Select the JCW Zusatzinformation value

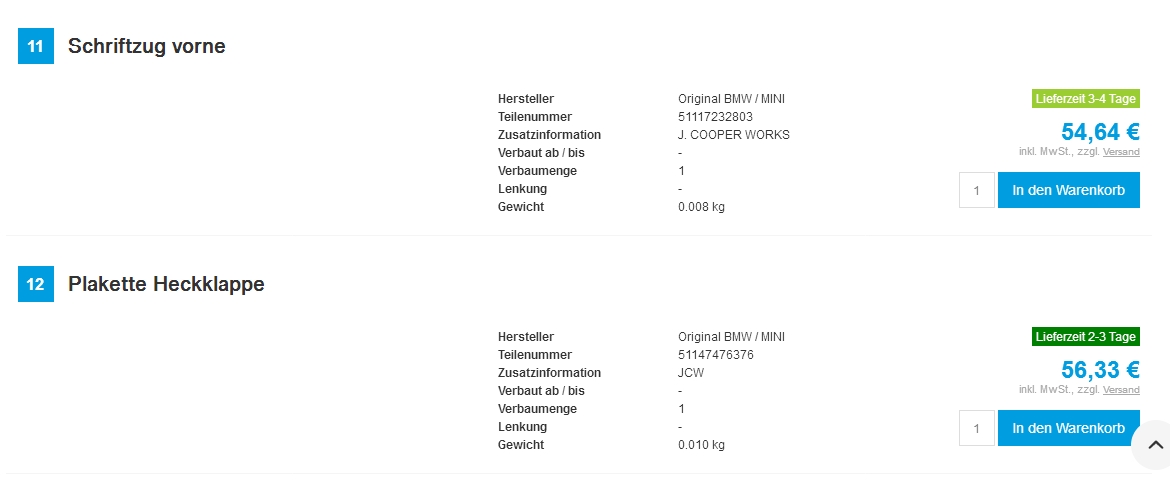[x=691, y=373]
